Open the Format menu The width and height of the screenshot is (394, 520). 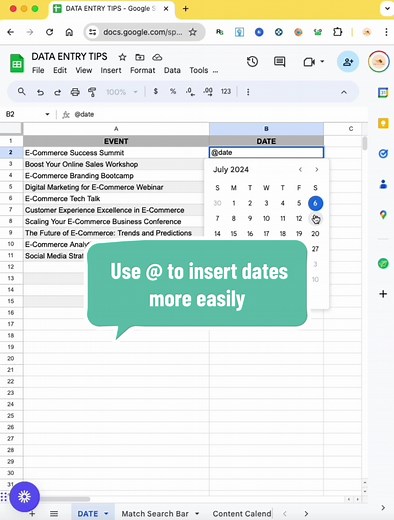point(143,70)
